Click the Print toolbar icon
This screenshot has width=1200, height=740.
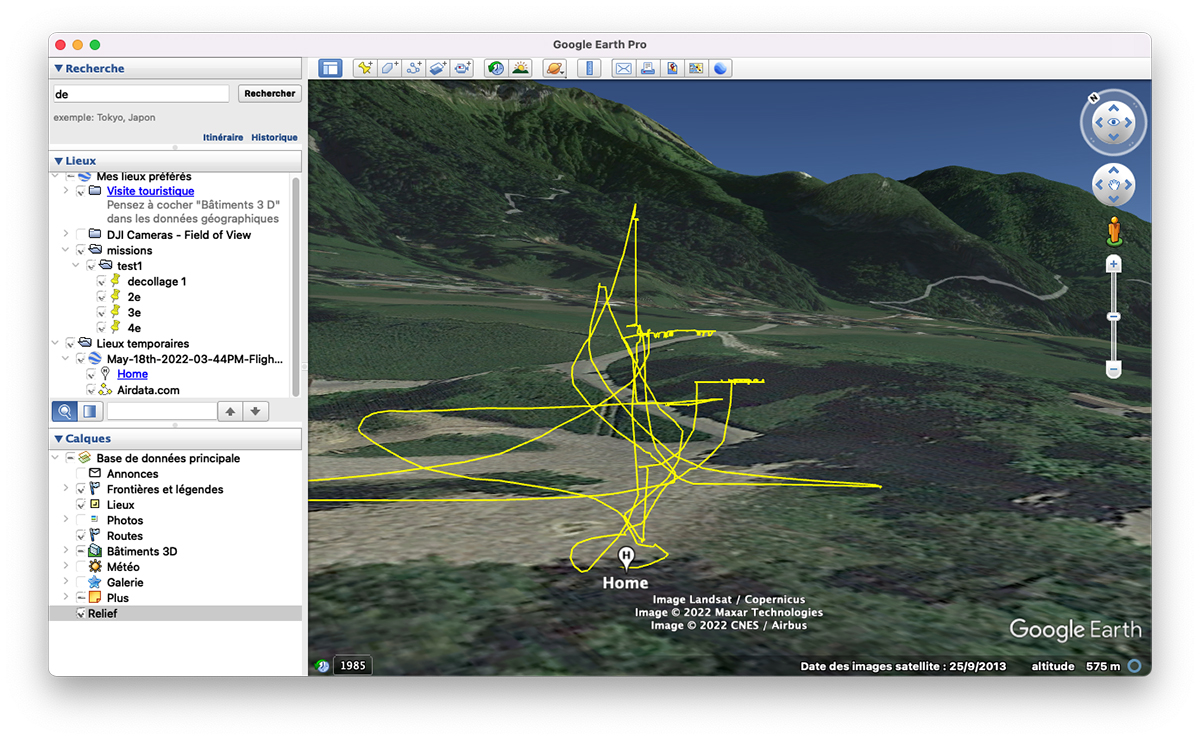[x=648, y=68]
